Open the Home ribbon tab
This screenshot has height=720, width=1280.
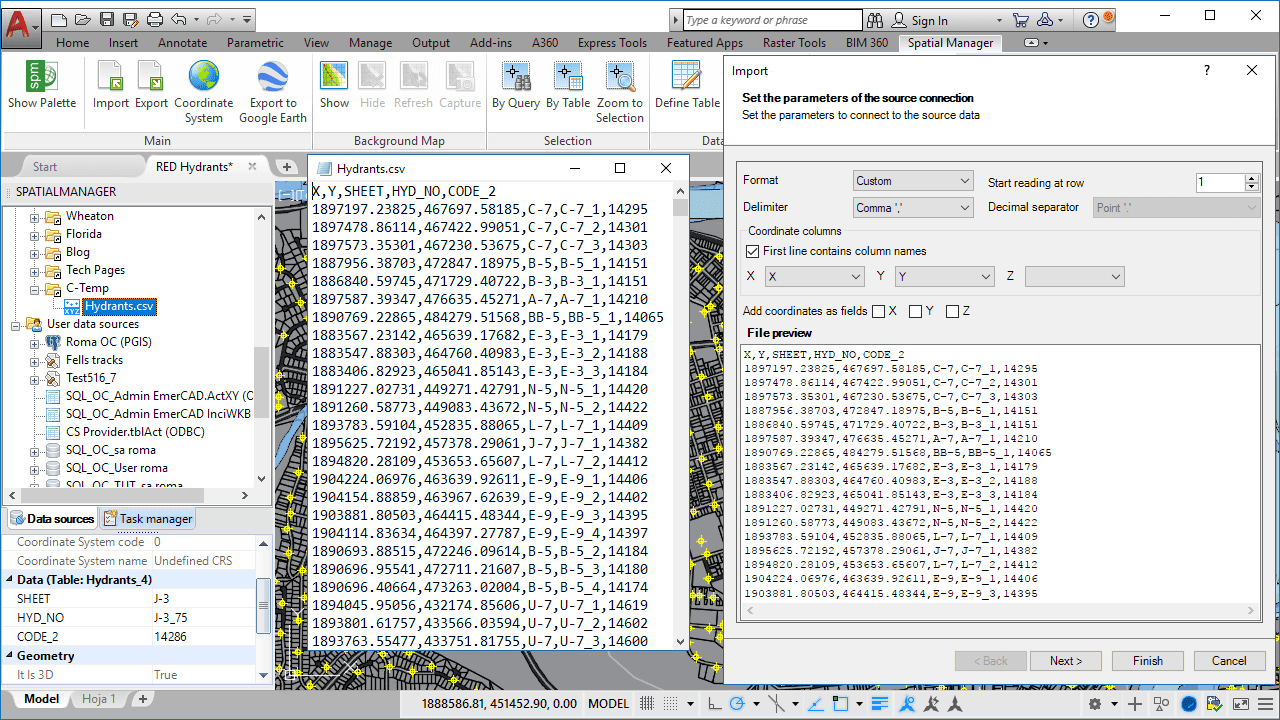click(x=72, y=43)
